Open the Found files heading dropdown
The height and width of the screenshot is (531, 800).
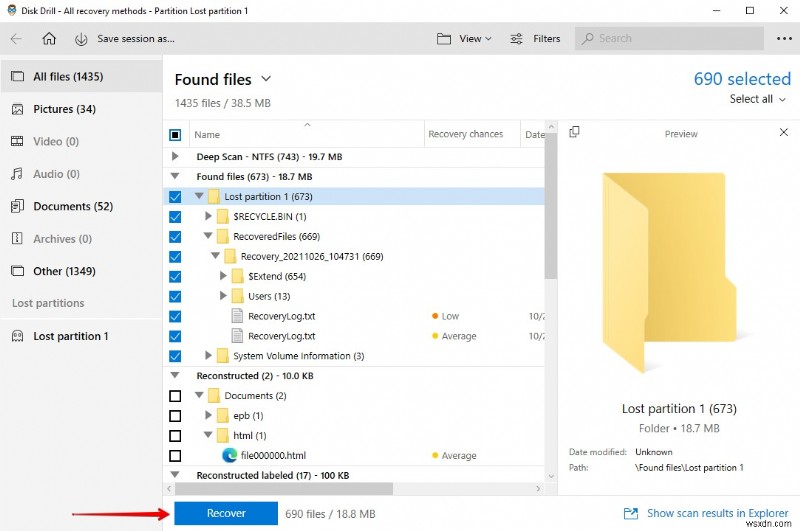[x=266, y=79]
